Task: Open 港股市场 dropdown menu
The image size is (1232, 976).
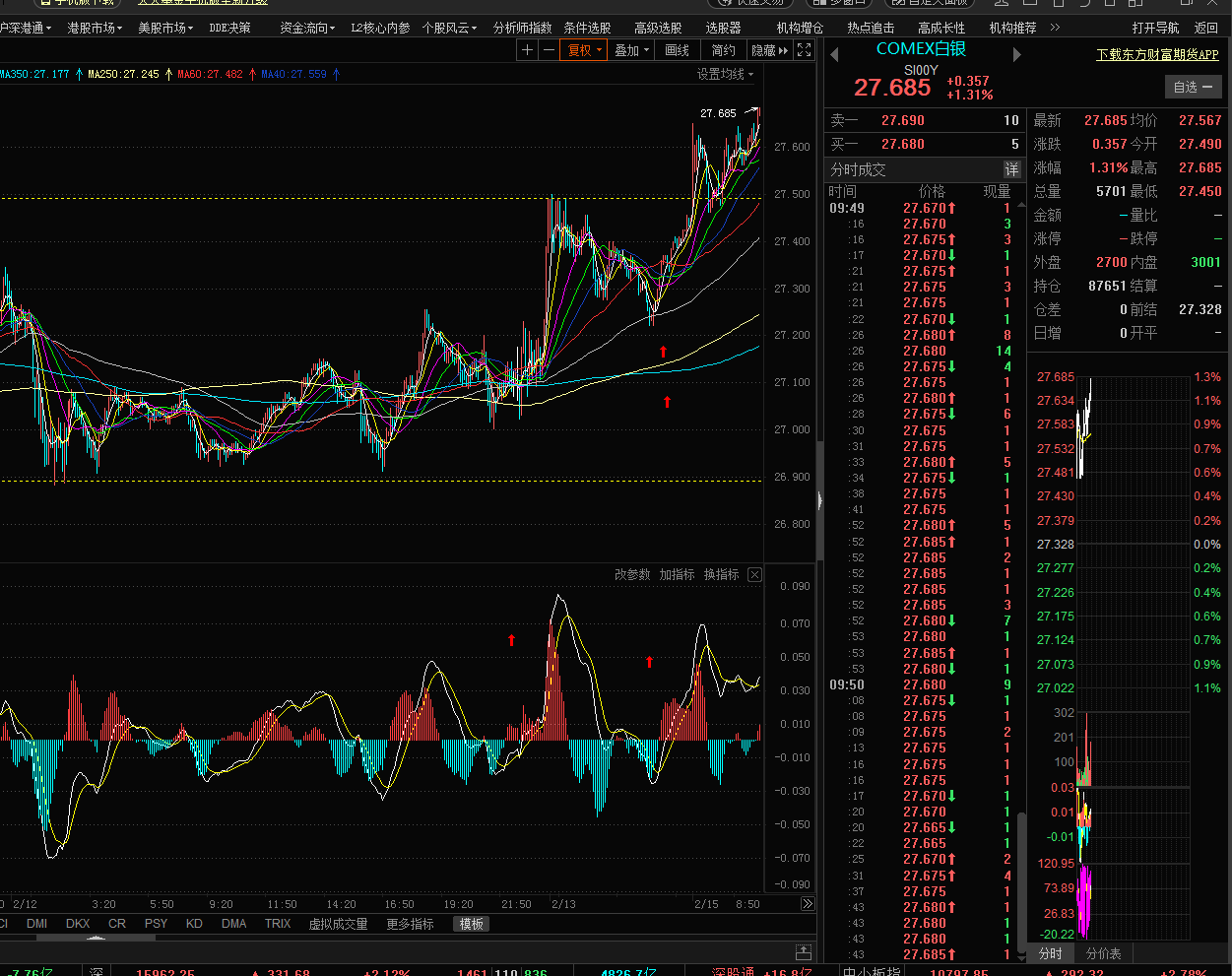Action: tap(95, 28)
